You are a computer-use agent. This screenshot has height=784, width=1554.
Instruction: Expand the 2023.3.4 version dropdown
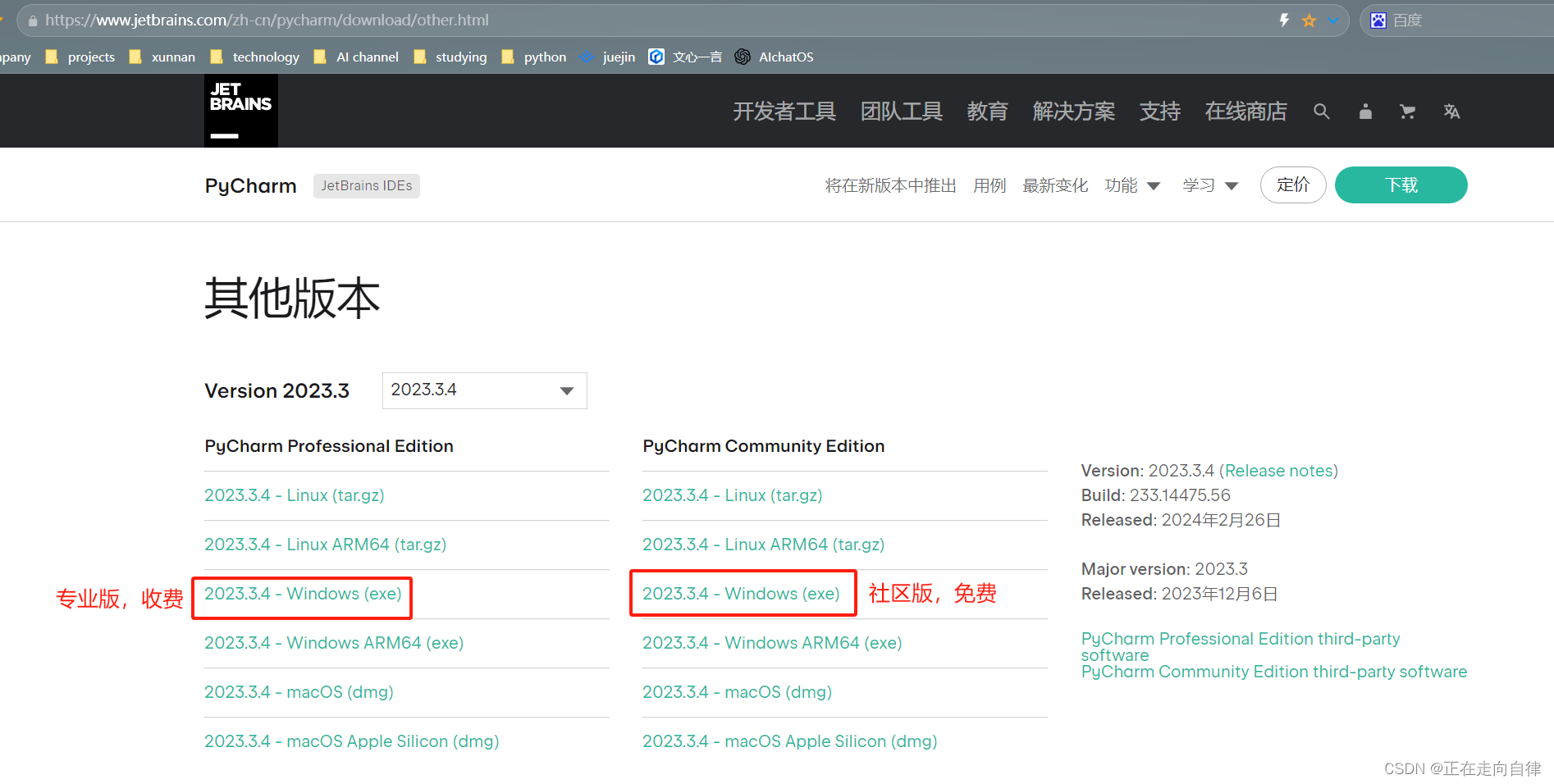(x=484, y=390)
